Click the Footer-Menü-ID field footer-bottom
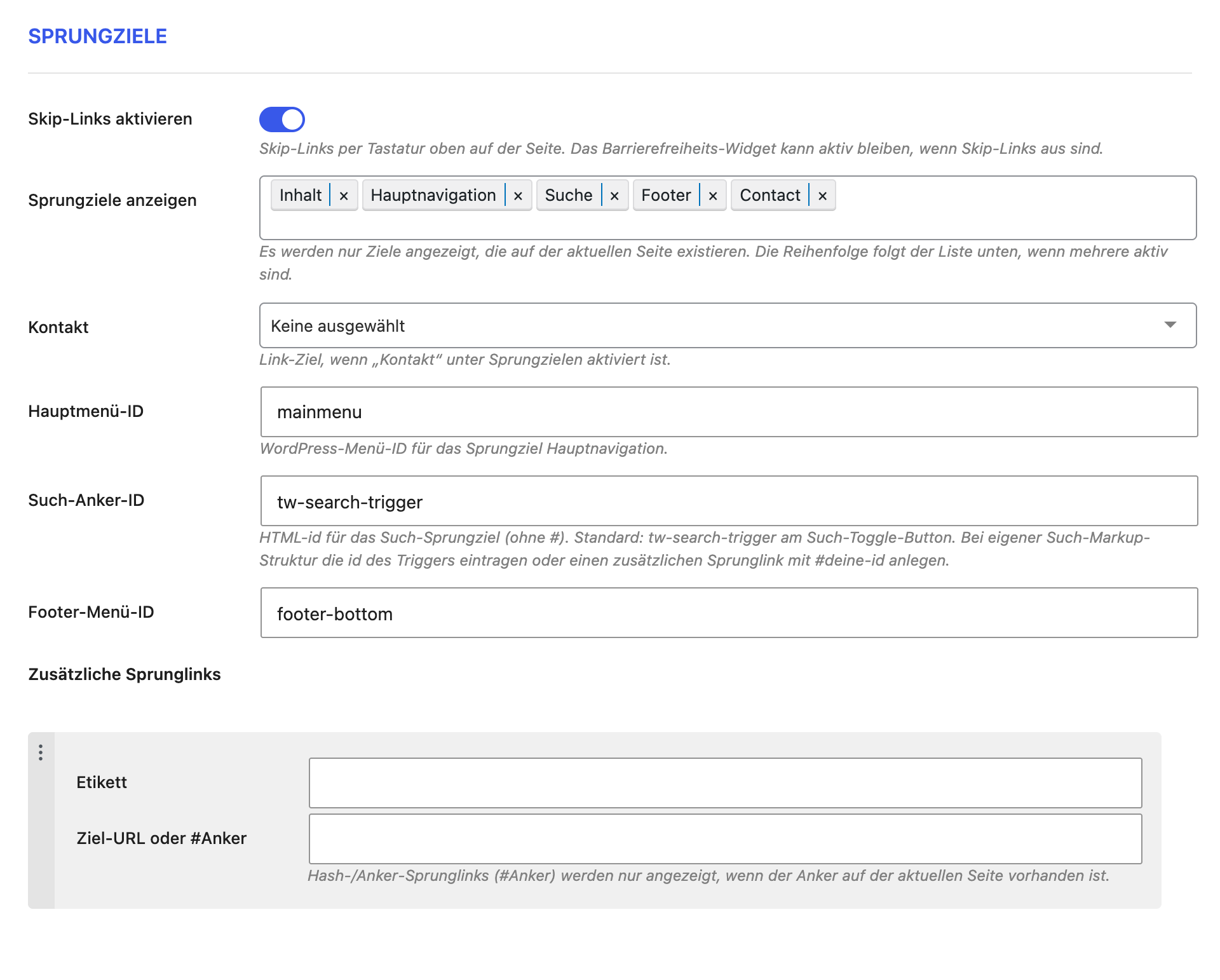The height and width of the screenshot is (980, 1220). pos(729,613)
